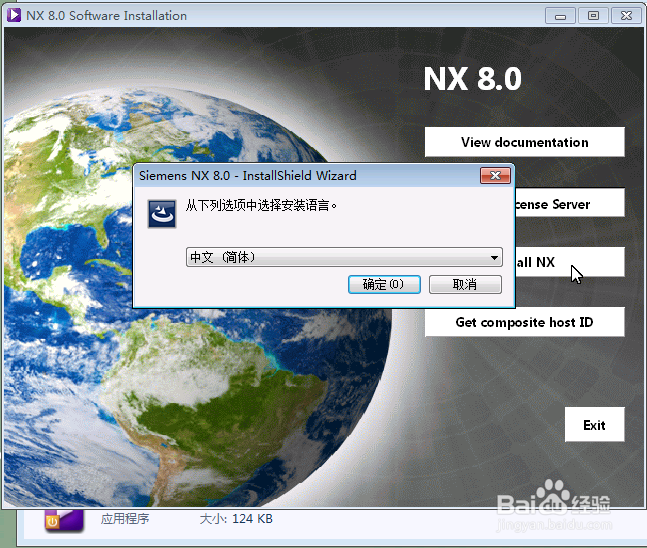Click the purple application file icon below

64,521
